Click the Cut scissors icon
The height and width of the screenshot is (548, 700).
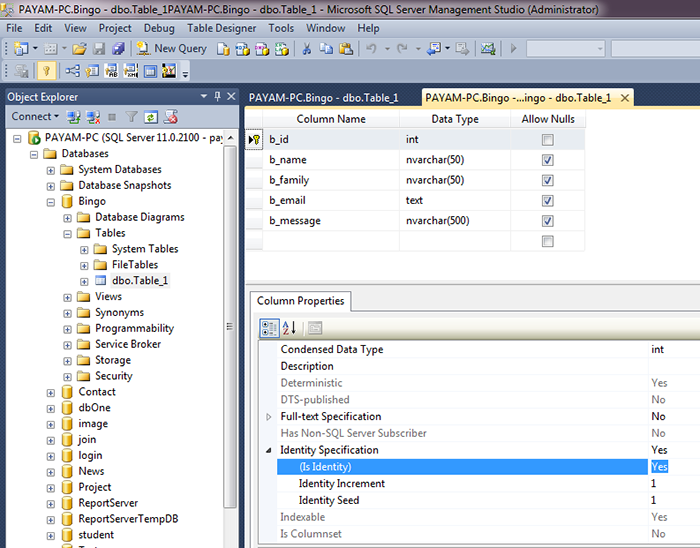coord(307,48)
